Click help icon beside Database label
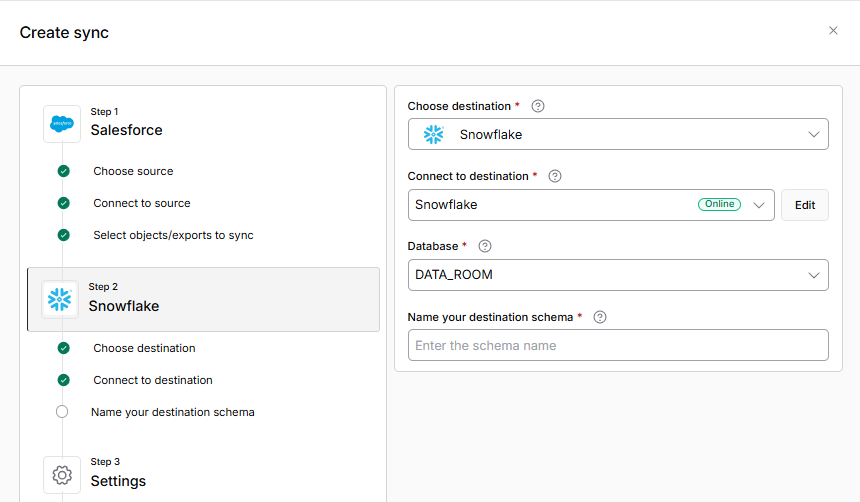Viewport: 860px width, 502px height. pyautogui.click(x=485, y=246)
